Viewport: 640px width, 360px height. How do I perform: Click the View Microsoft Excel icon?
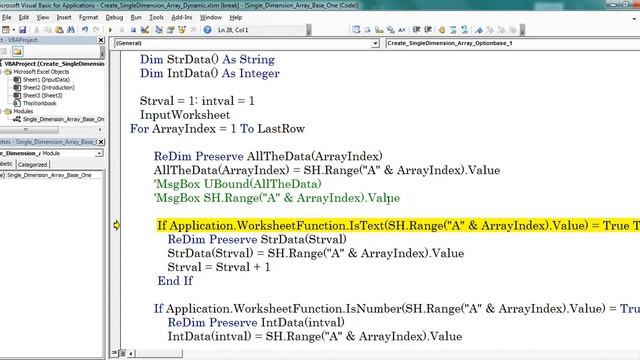tap(6, 30)
